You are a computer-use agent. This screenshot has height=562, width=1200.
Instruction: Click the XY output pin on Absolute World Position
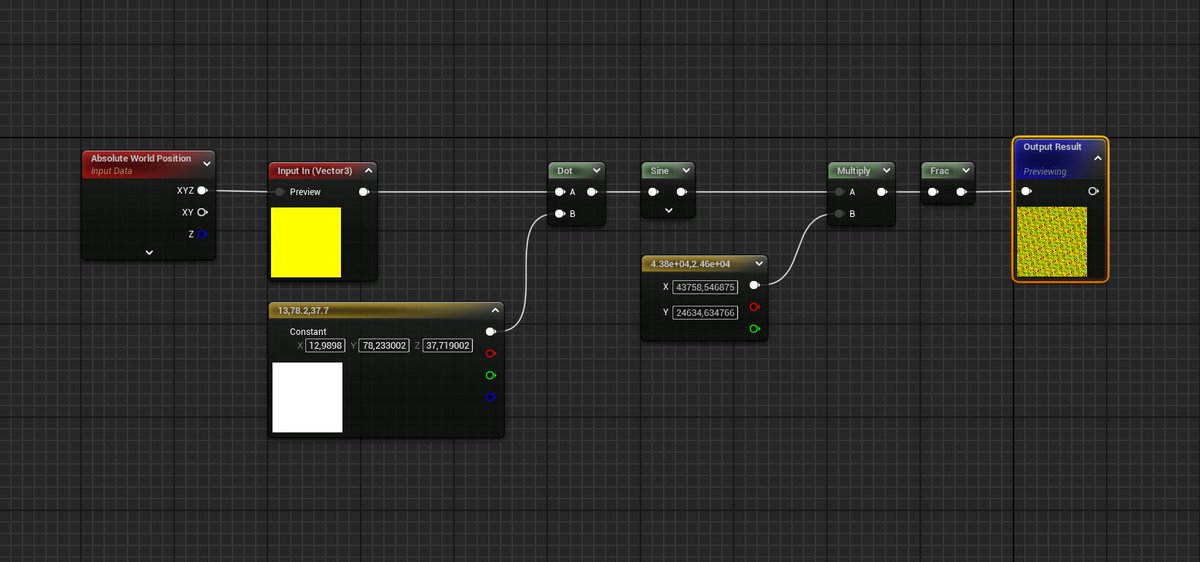[202, 212]
